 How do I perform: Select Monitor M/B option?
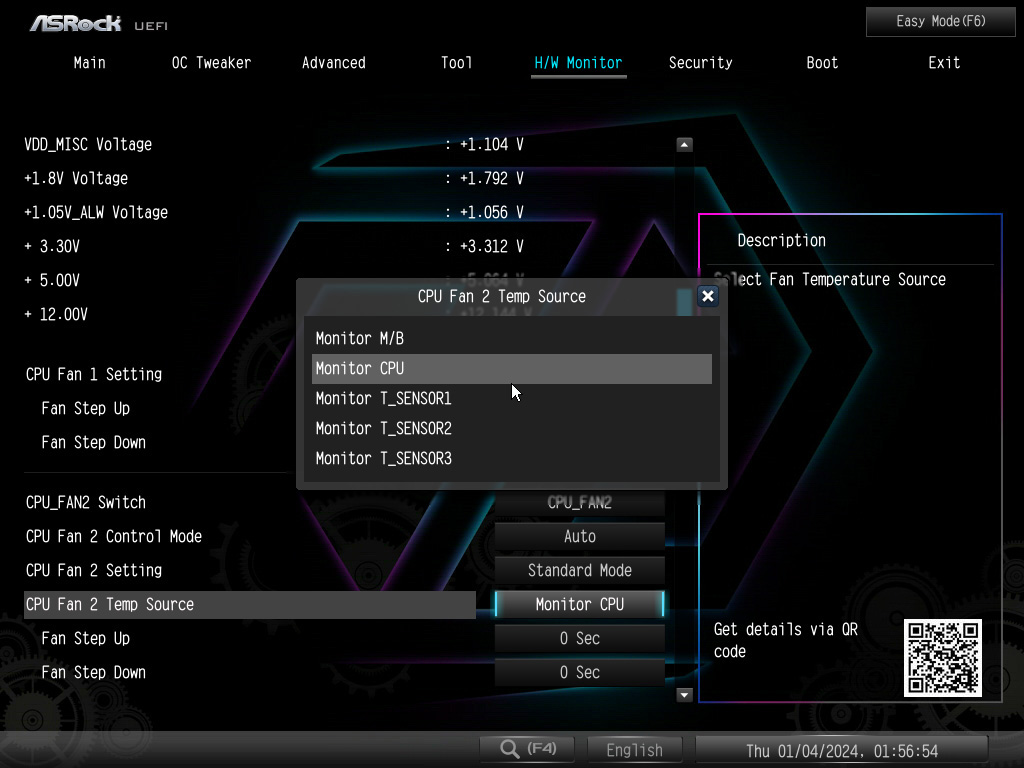point(511,338)
